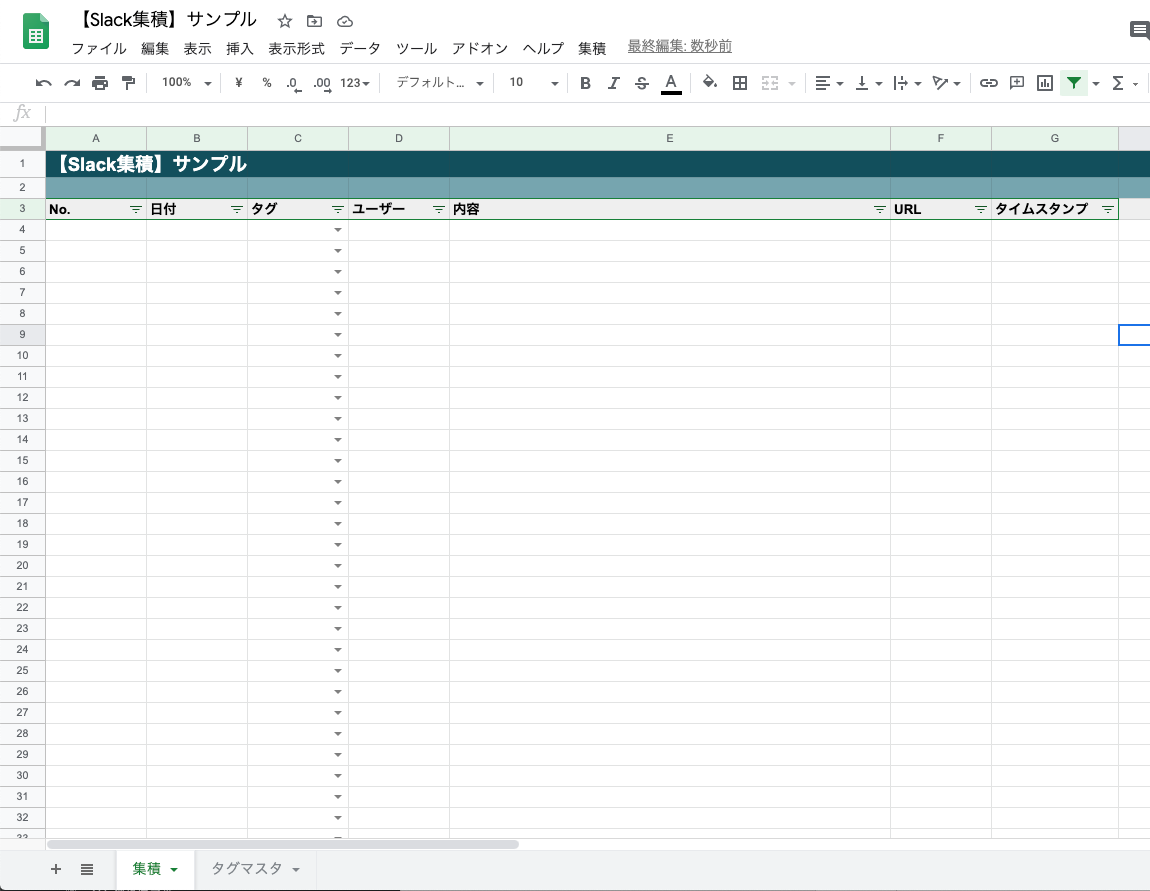Add a new sheet with plus icon
This screenshot has height=891, width=1150.
pyautogui.click(x=56, y=869)
